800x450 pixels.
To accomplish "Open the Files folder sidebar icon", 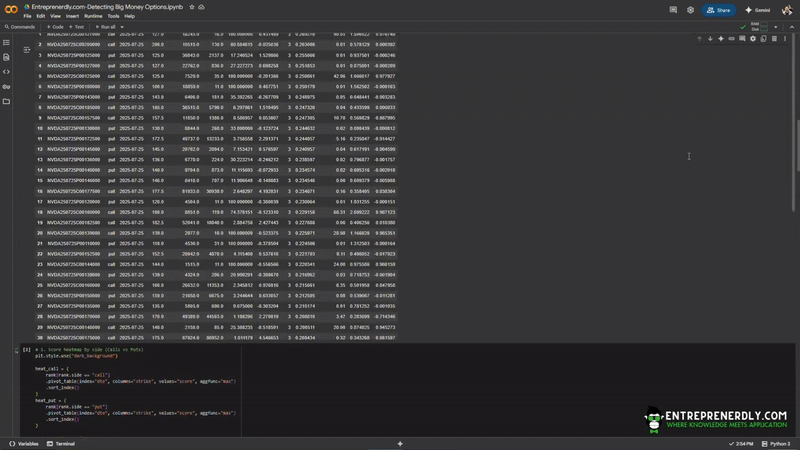I will point(6,102).
